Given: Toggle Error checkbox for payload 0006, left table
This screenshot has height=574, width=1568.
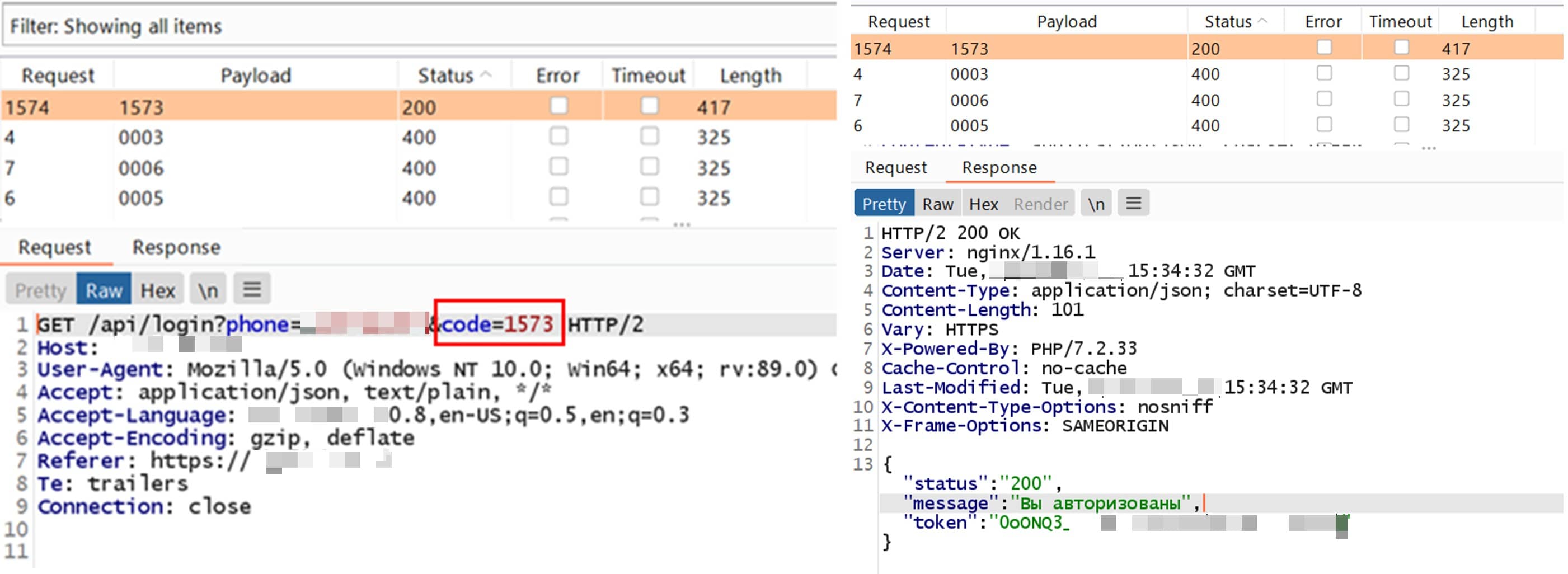Looking at the screenshot, I should click(x=558, y=166).
